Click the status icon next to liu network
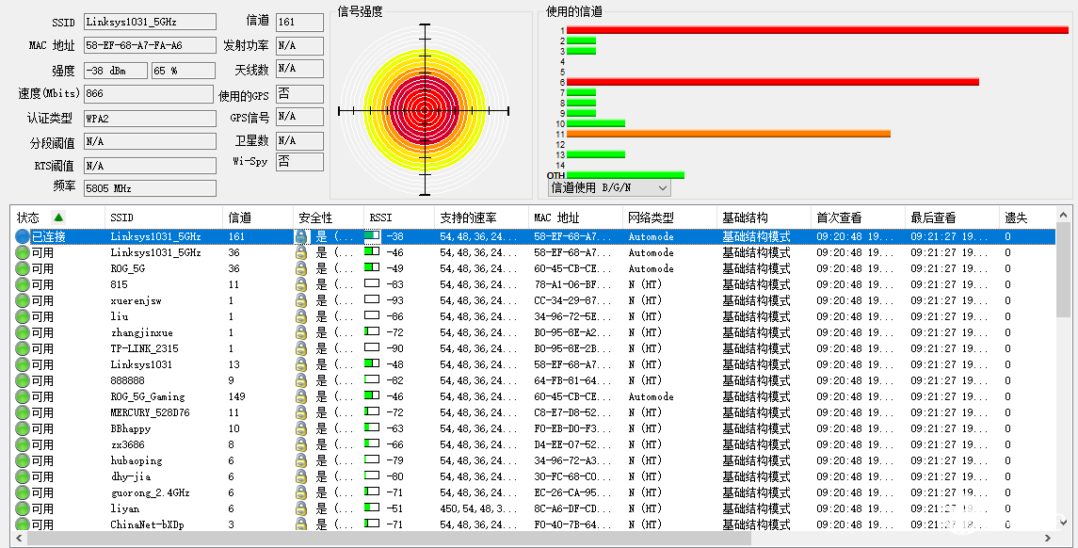Image resolution: width=1078 pixels, height=548 pixels. (x=23, y=317)
